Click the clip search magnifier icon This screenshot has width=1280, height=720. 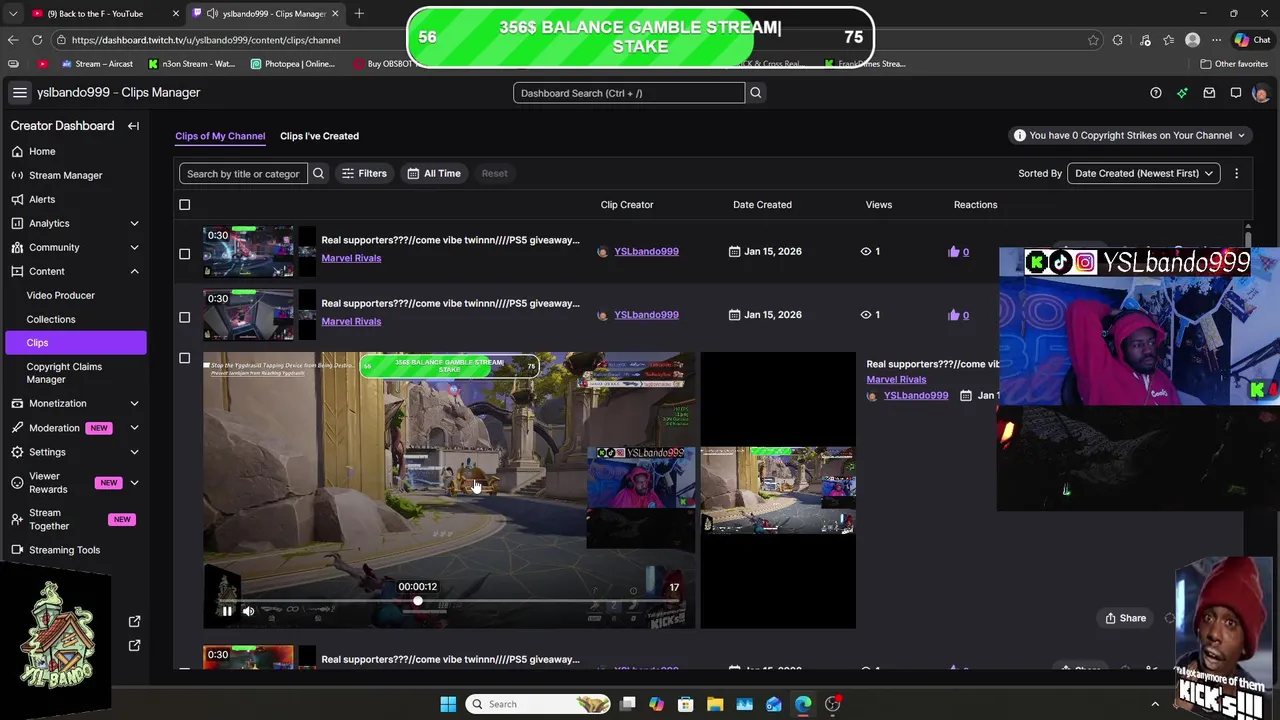pyautogui.click(x=318, y=173)
